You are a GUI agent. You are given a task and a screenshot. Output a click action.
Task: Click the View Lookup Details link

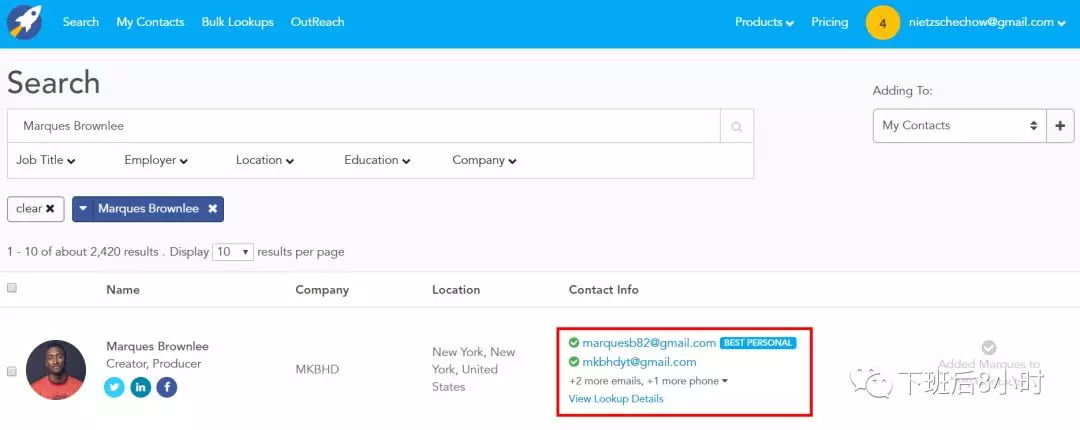[616, 399]
